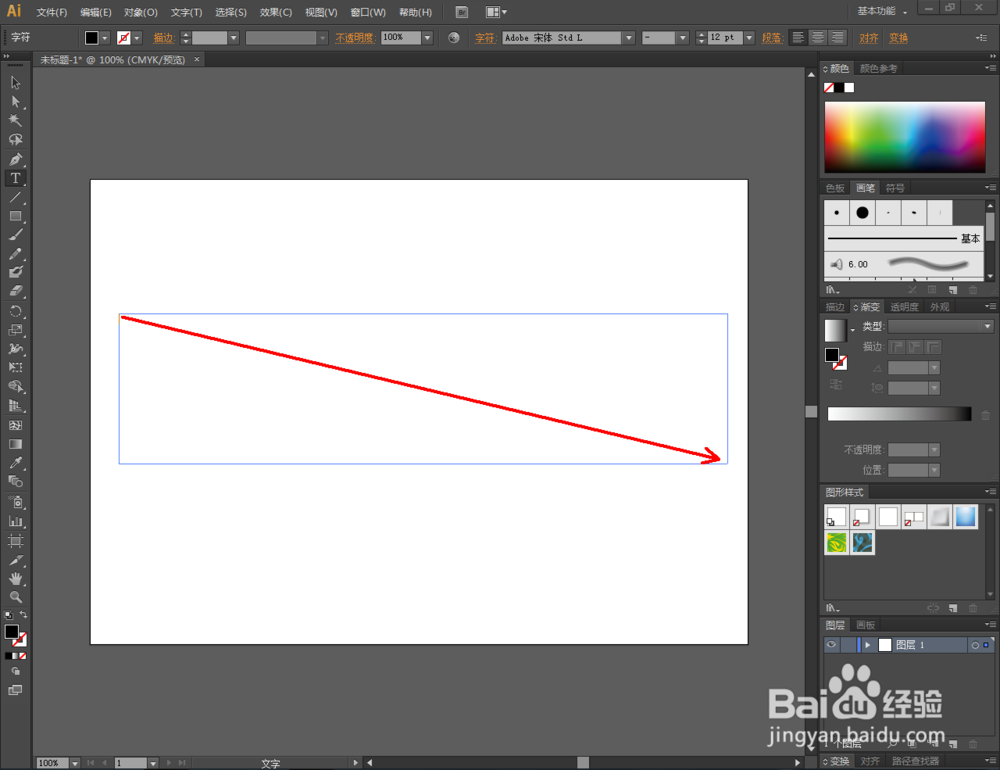Select the Lasso tool
This screenshot has width=1000, height=770.
pyautogui.click(x=15, y=140)
